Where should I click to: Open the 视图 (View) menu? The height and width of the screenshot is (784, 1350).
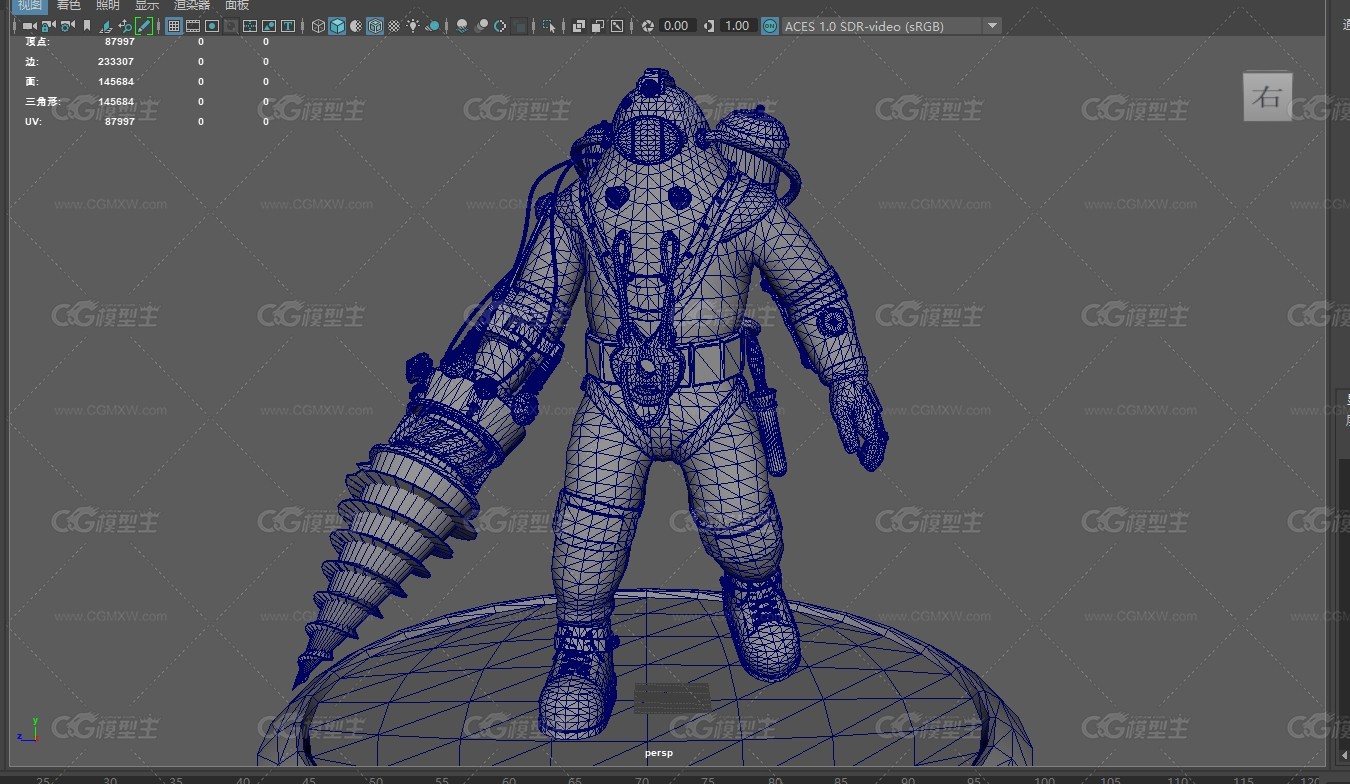click(x=29, y=5)
